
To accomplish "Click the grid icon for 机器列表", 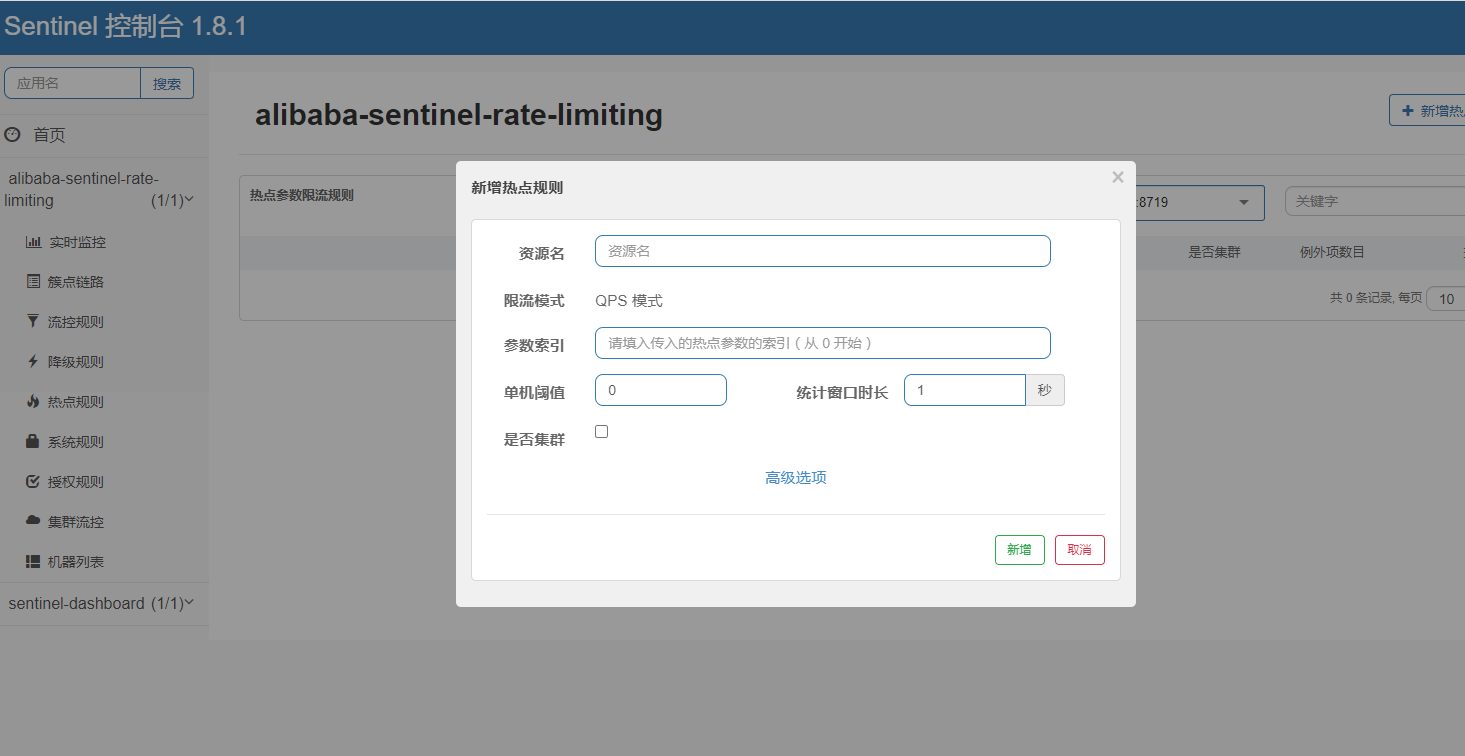I will coord(33,561).
